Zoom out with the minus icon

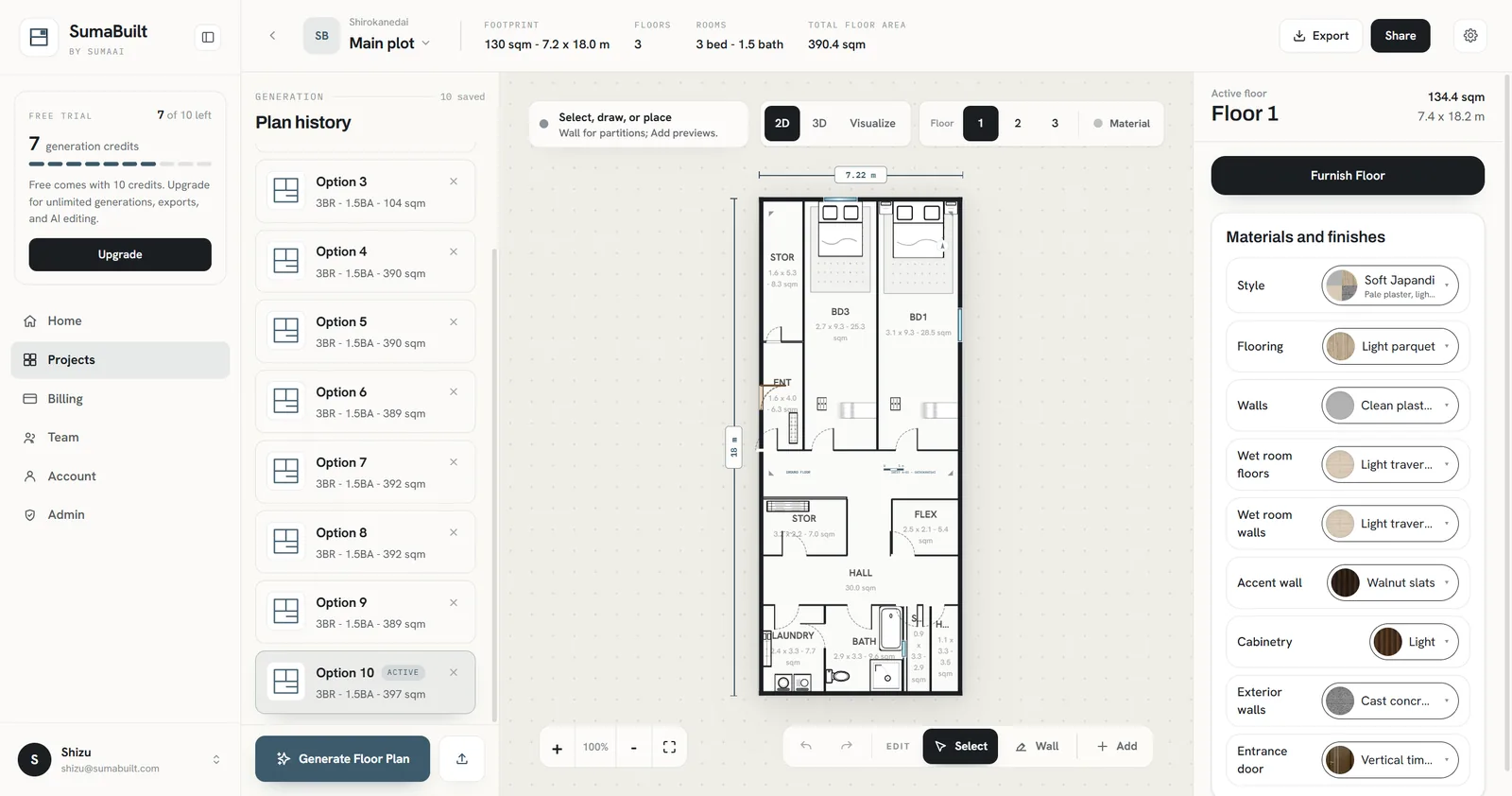(x=633, y=748)
